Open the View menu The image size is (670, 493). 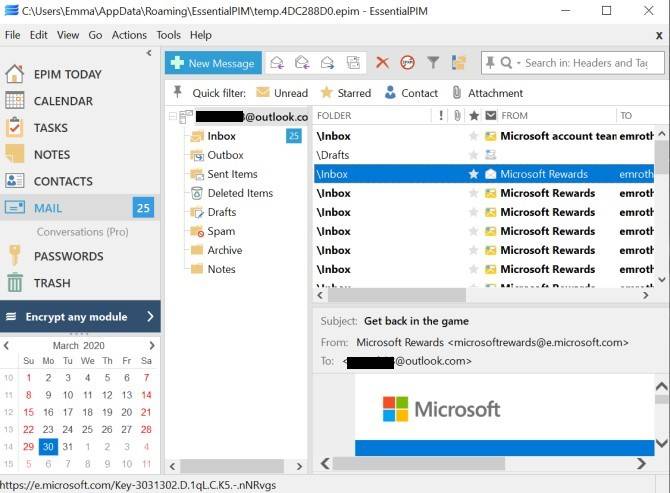(68, 35)
